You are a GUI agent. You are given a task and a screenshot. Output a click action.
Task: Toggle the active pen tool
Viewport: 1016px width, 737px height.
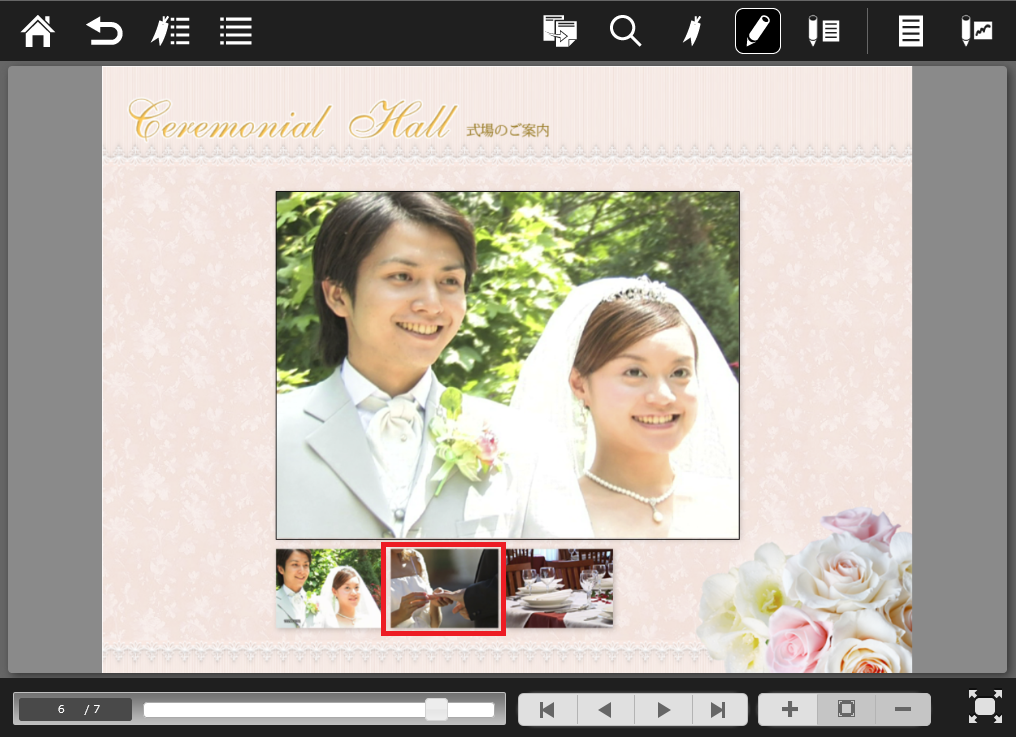click(x=757, y=31)
